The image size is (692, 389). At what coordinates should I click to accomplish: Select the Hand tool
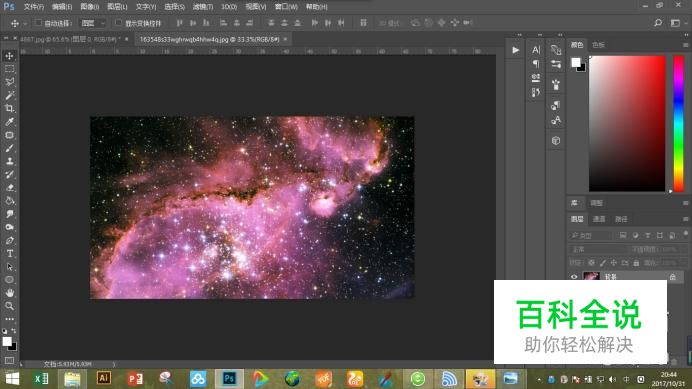(9, 293)
